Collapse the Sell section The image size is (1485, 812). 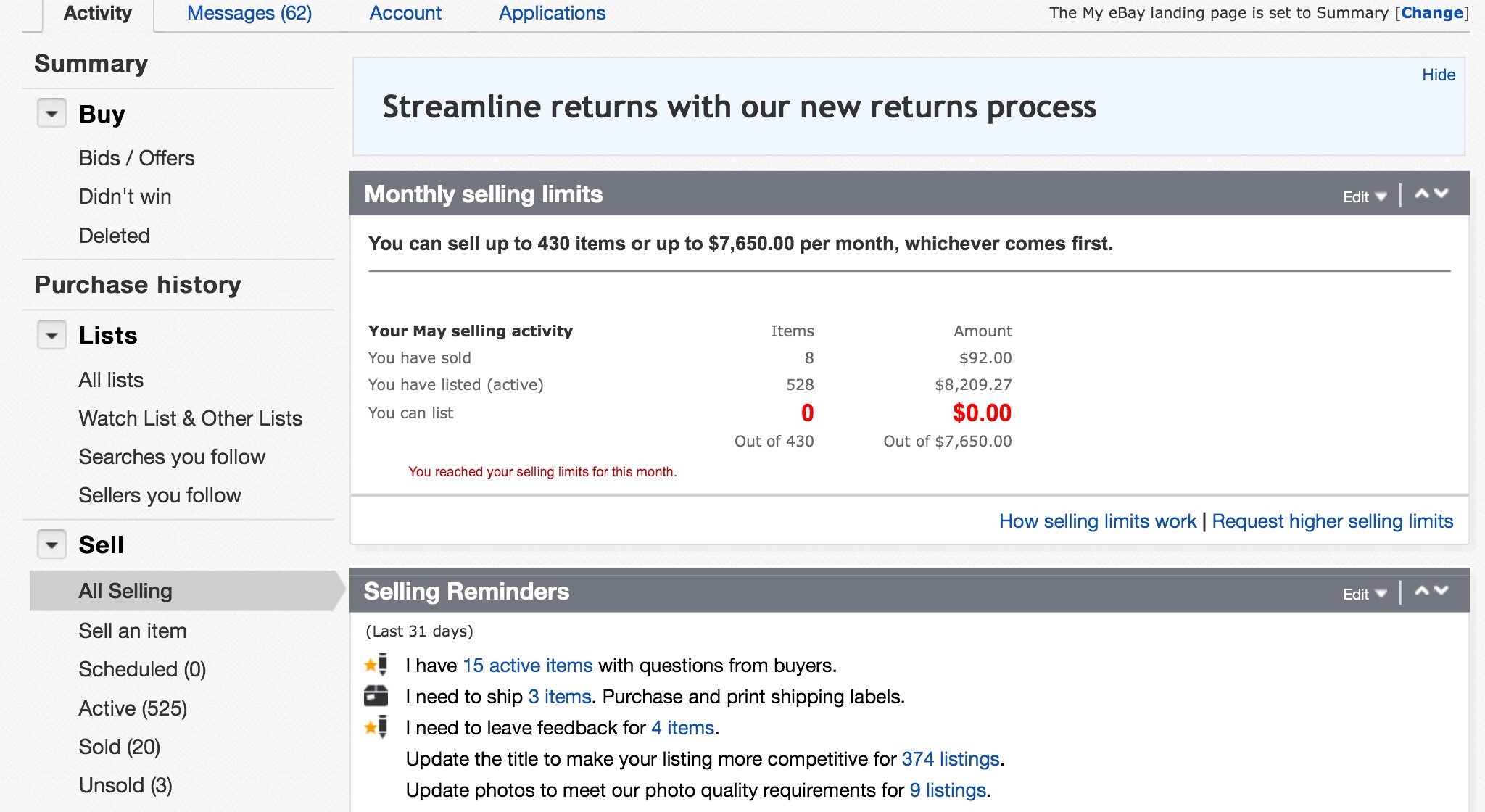click(x=51, y=544)
